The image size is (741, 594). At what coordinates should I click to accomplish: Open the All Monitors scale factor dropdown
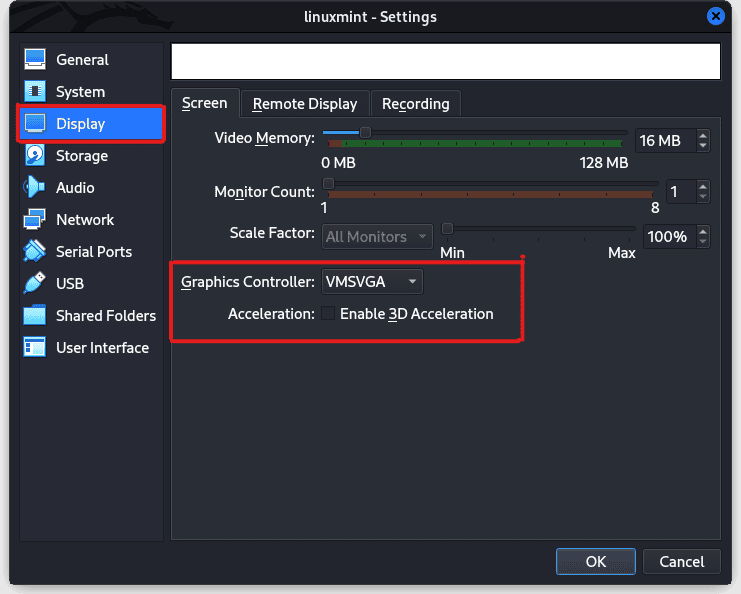(x=377, y=236)
